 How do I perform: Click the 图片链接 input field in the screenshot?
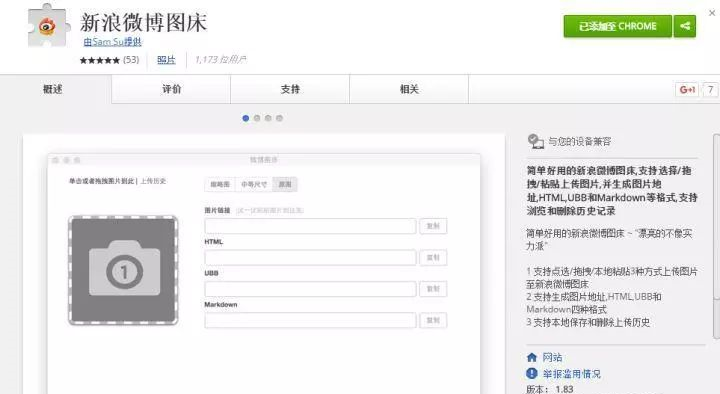(x=310, y=226)
